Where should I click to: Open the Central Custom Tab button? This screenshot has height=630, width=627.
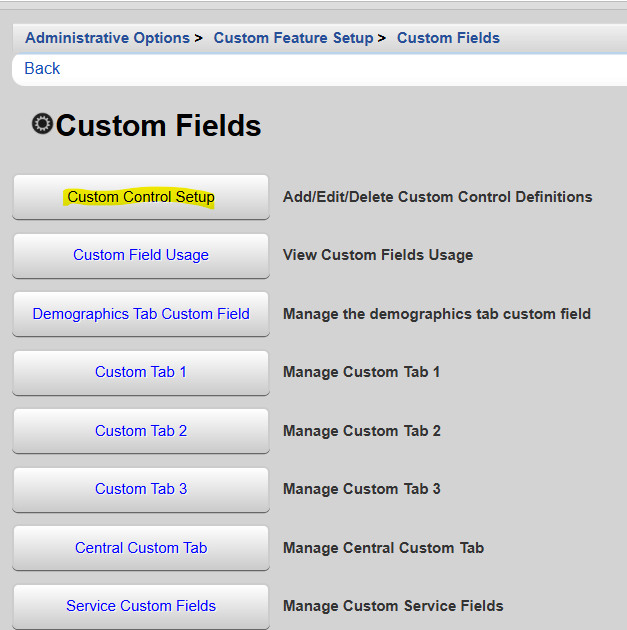click(141, 548)
